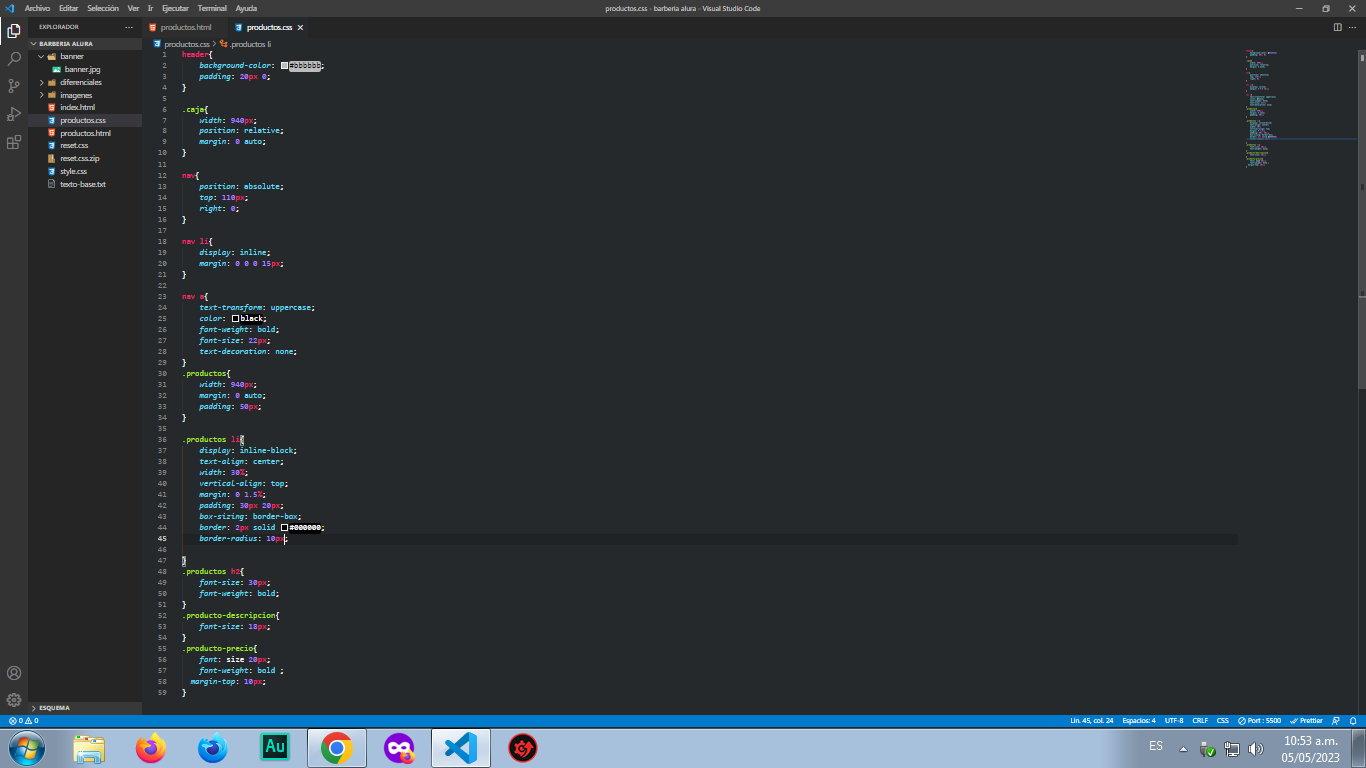Open the Ir menu
The width and height of the screenshot is (1366, 768).
(x=150, y=8)
